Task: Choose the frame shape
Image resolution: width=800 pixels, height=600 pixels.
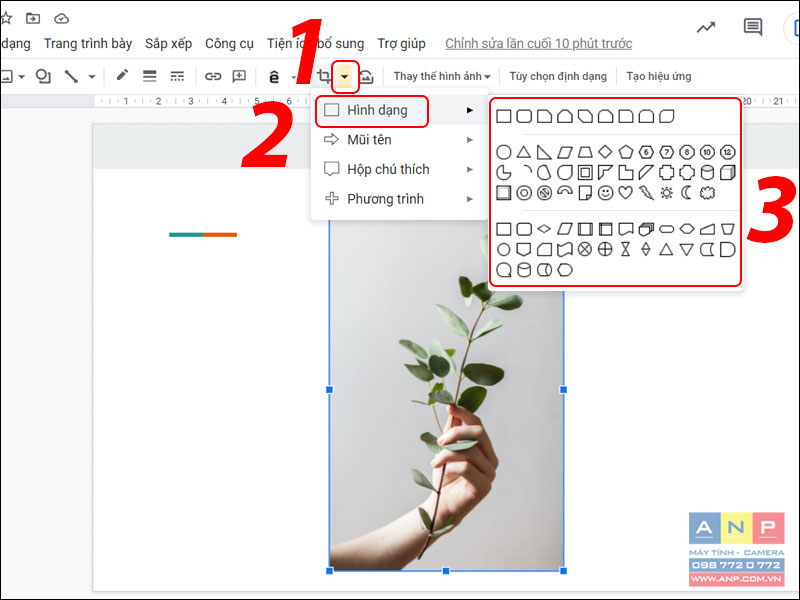Action: (x=585, y=172)
